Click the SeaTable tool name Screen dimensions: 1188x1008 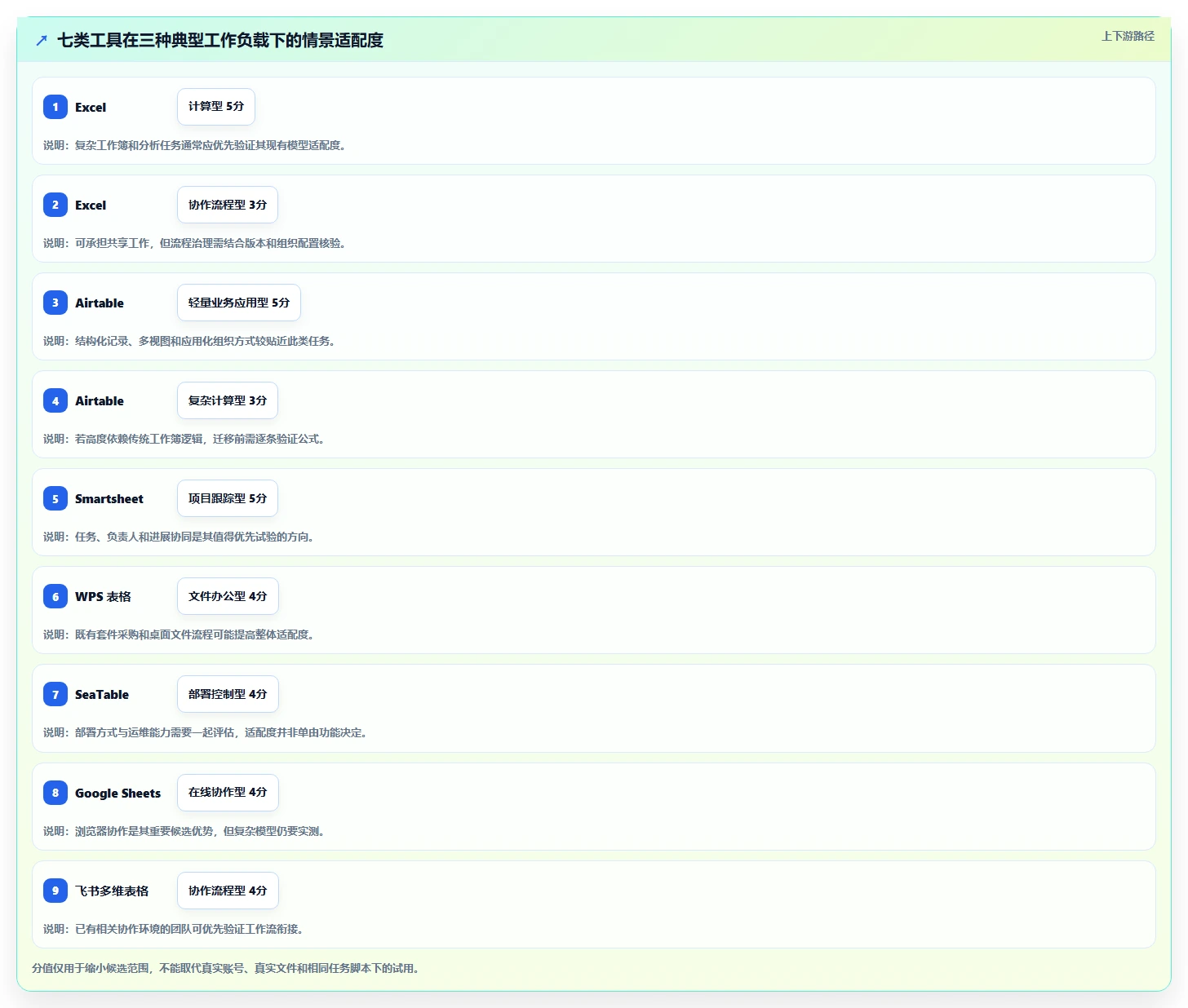[102, 694]
